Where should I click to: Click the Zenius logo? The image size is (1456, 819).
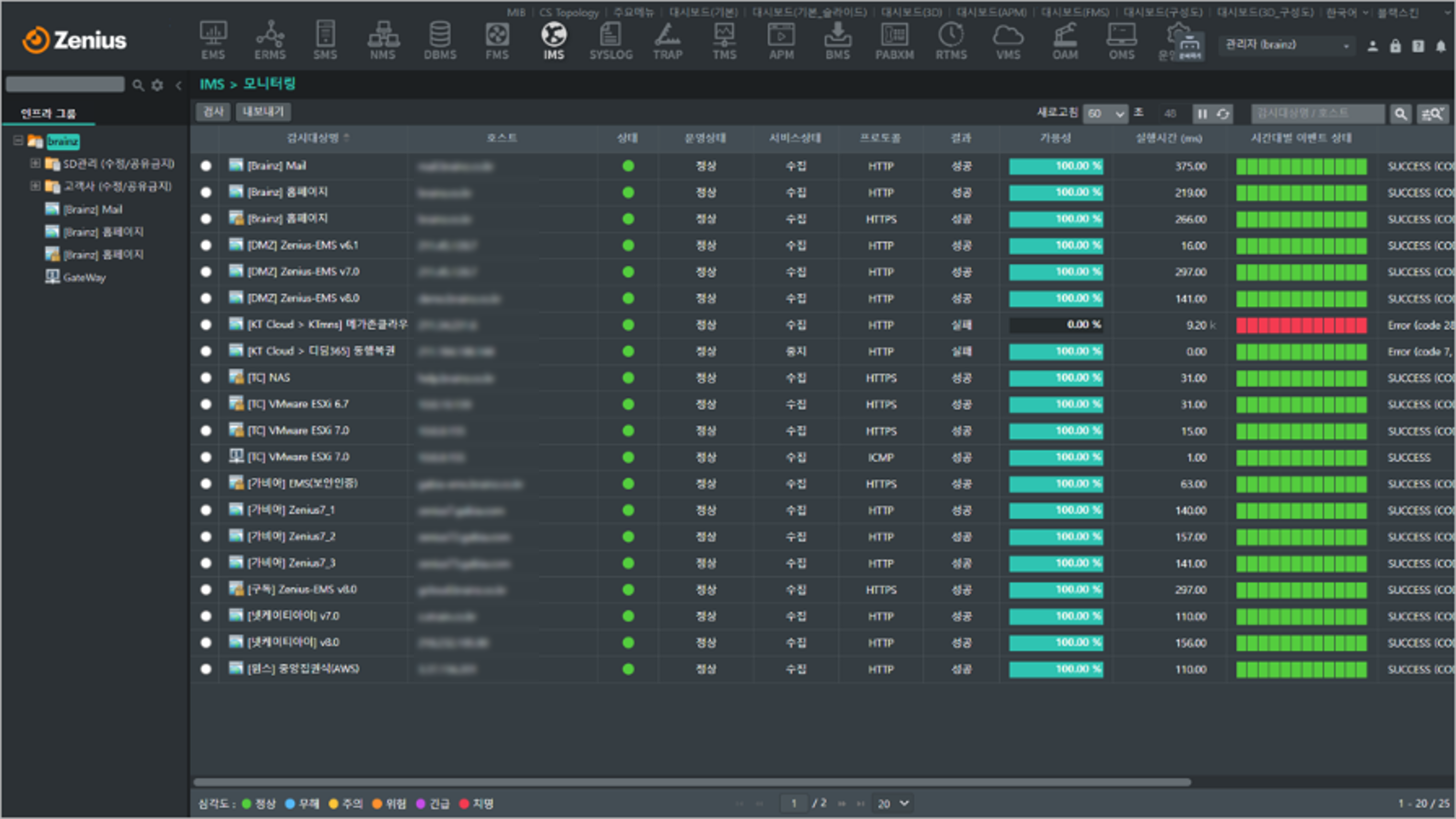74,40
